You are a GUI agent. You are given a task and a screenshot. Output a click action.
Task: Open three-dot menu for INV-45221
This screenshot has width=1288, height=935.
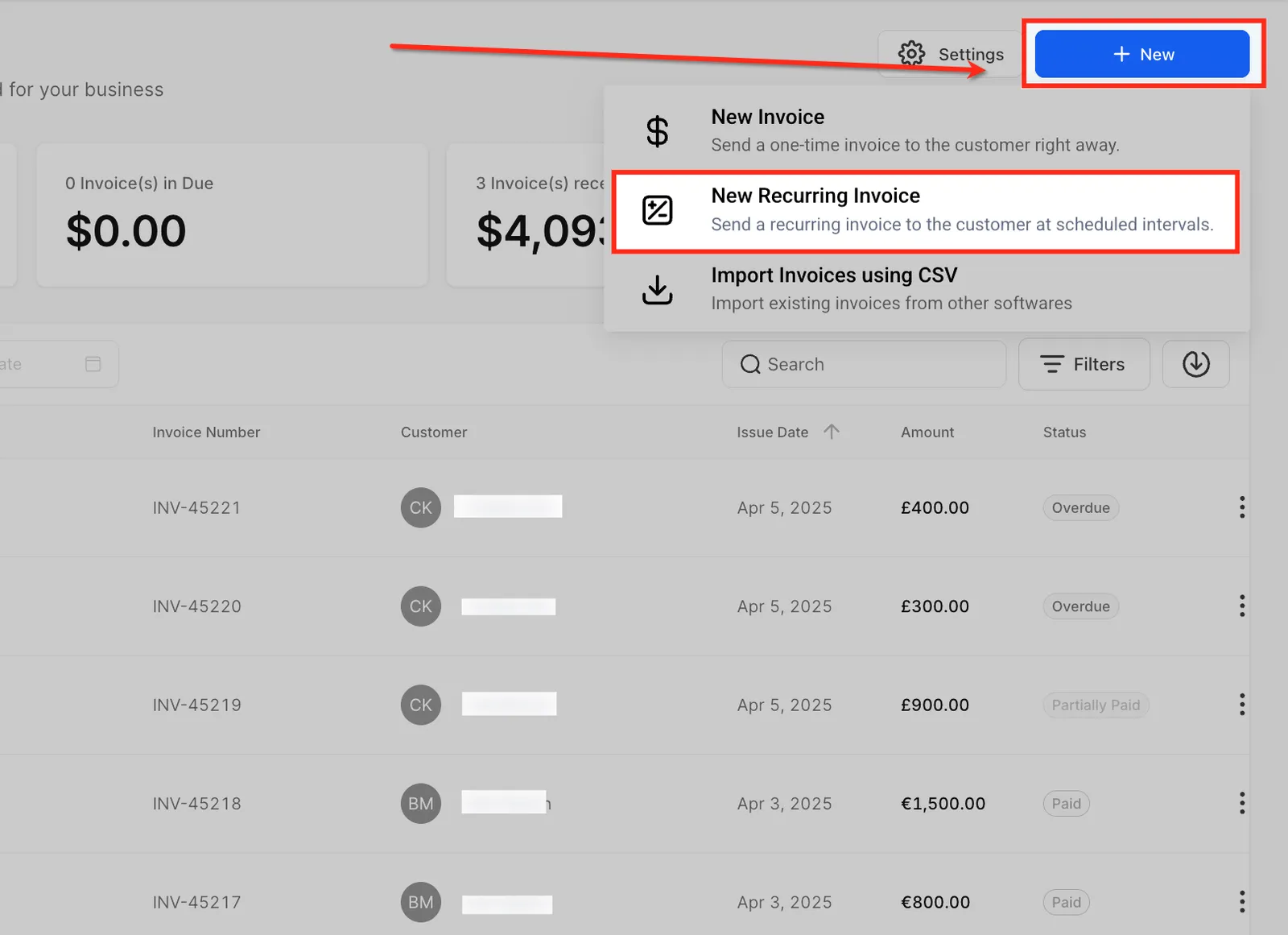1242,507
